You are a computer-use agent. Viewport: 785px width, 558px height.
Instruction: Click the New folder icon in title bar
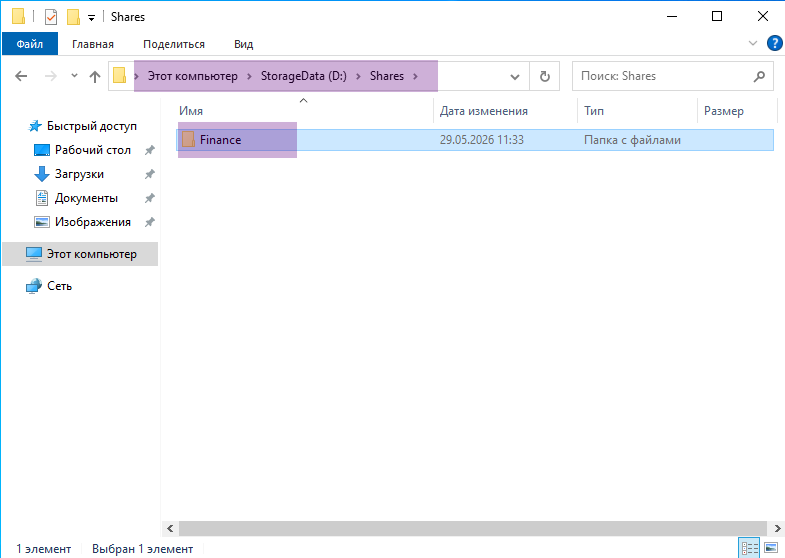pyautogui.click(x=73, y=17)
